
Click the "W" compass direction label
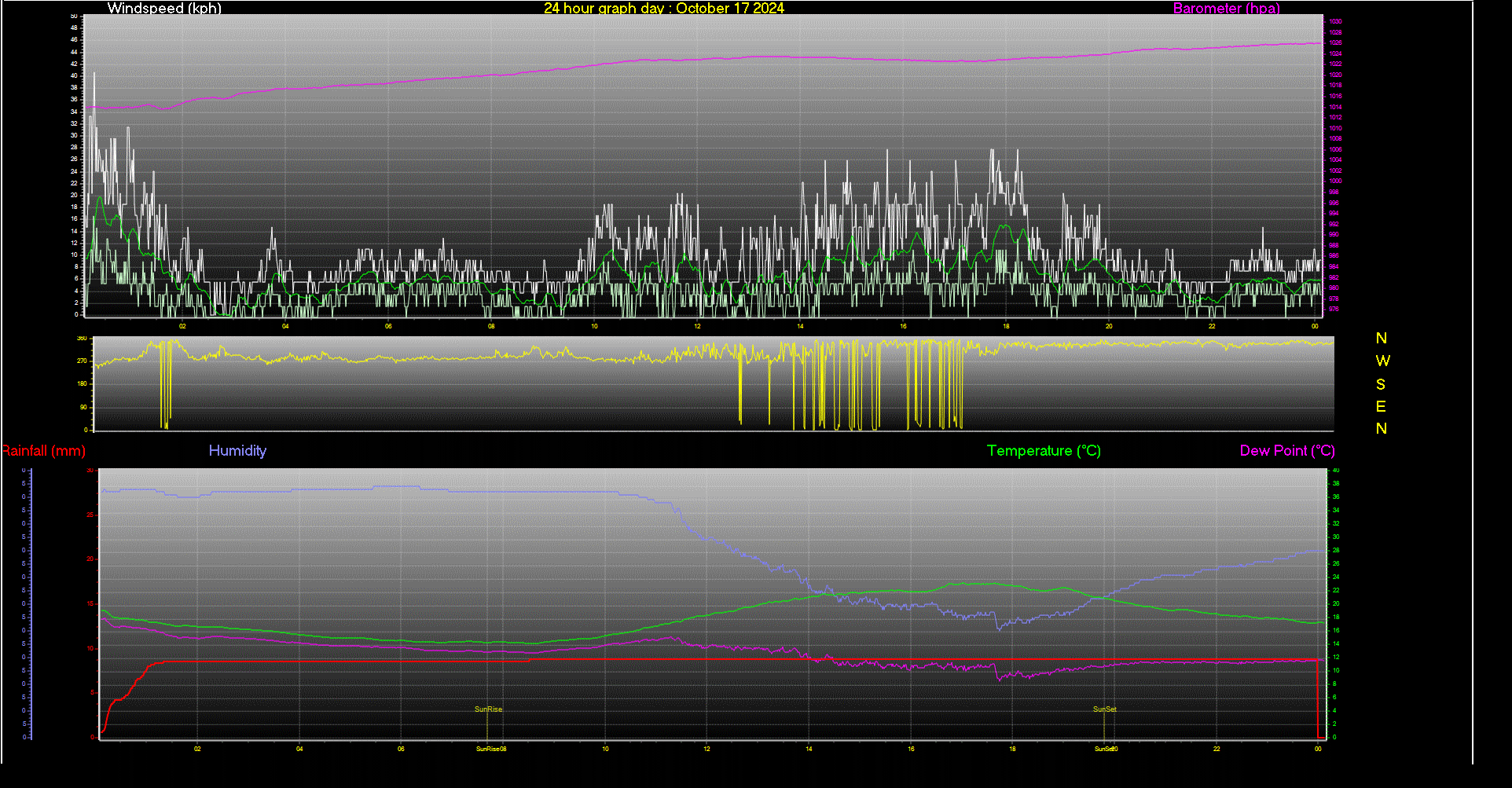coord(1382,361)
